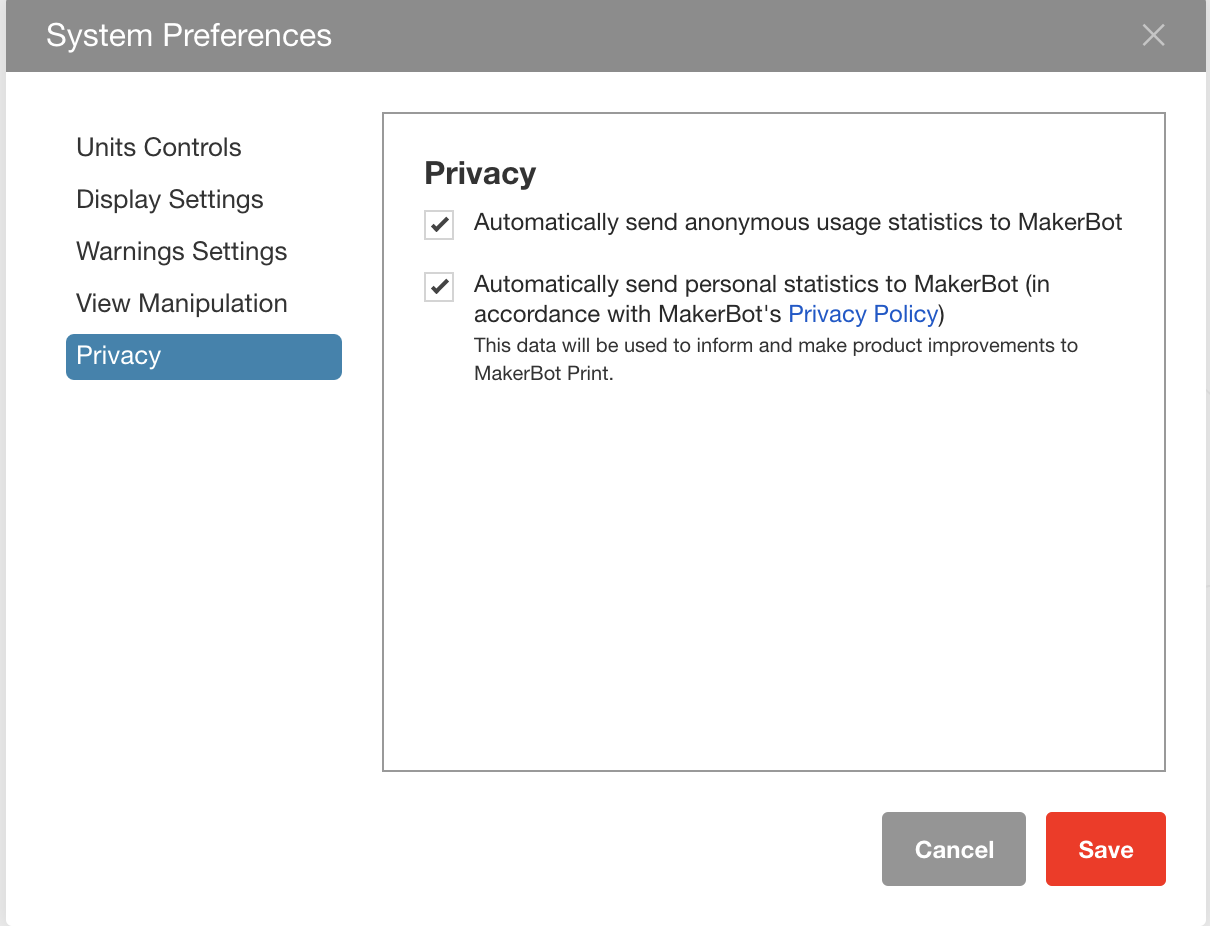Go to Warnings Settings
The width and height of the screenshot is (1210, 926).
tap(181, 251)
